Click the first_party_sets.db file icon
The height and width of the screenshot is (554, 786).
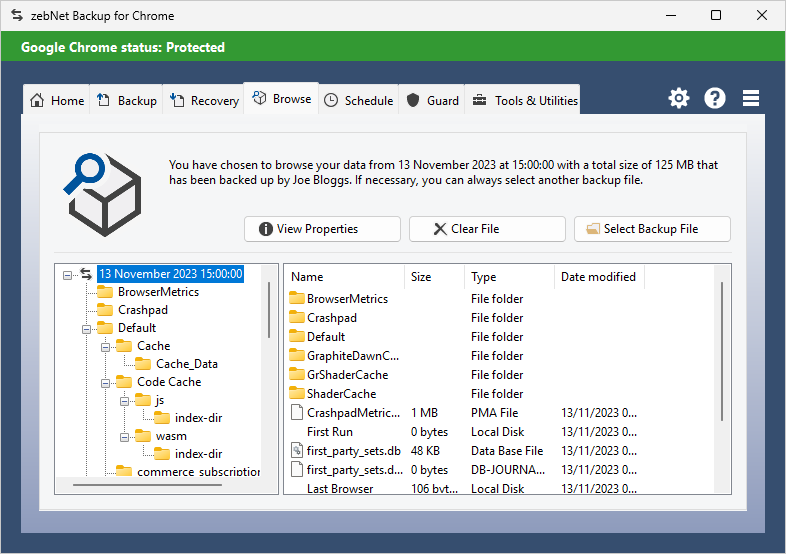point(297,451)
